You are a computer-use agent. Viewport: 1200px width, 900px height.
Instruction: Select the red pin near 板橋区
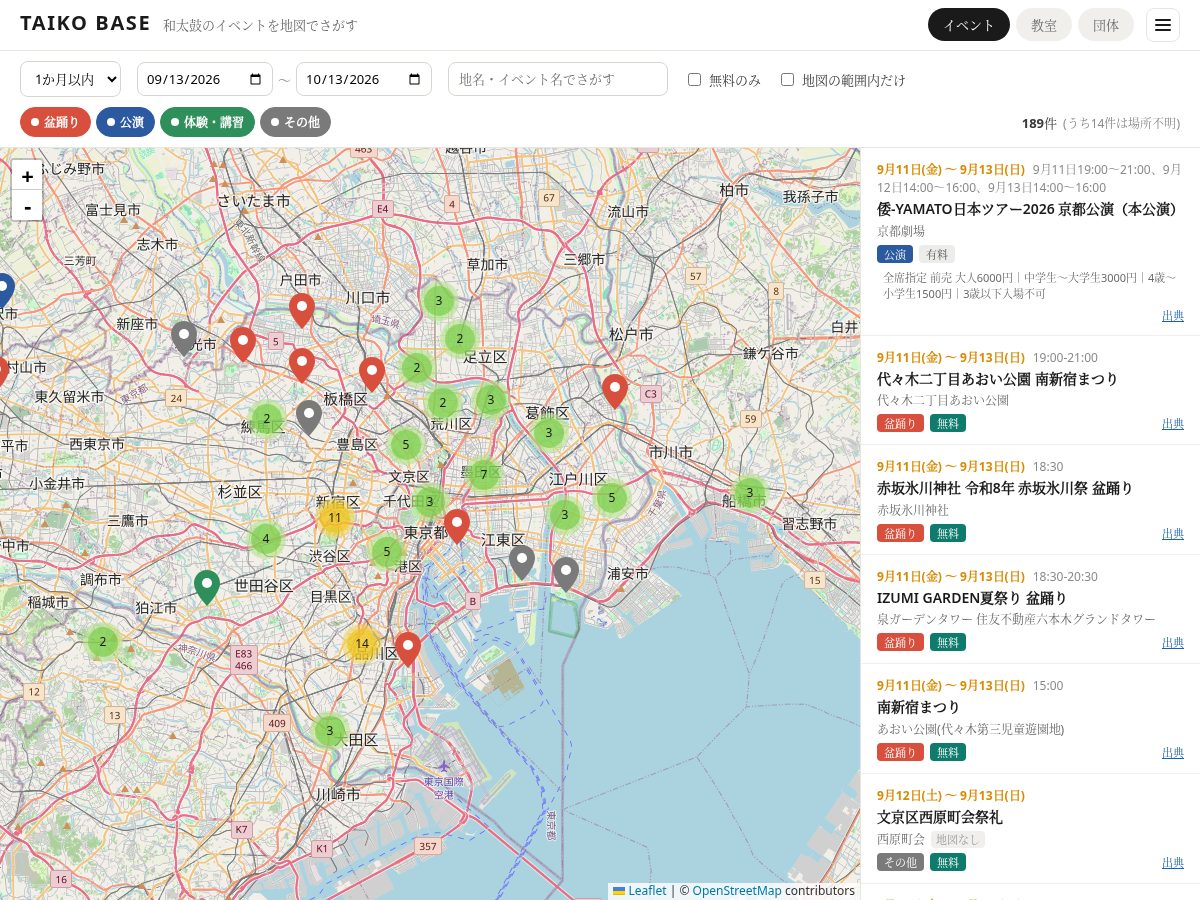point(372,374)
